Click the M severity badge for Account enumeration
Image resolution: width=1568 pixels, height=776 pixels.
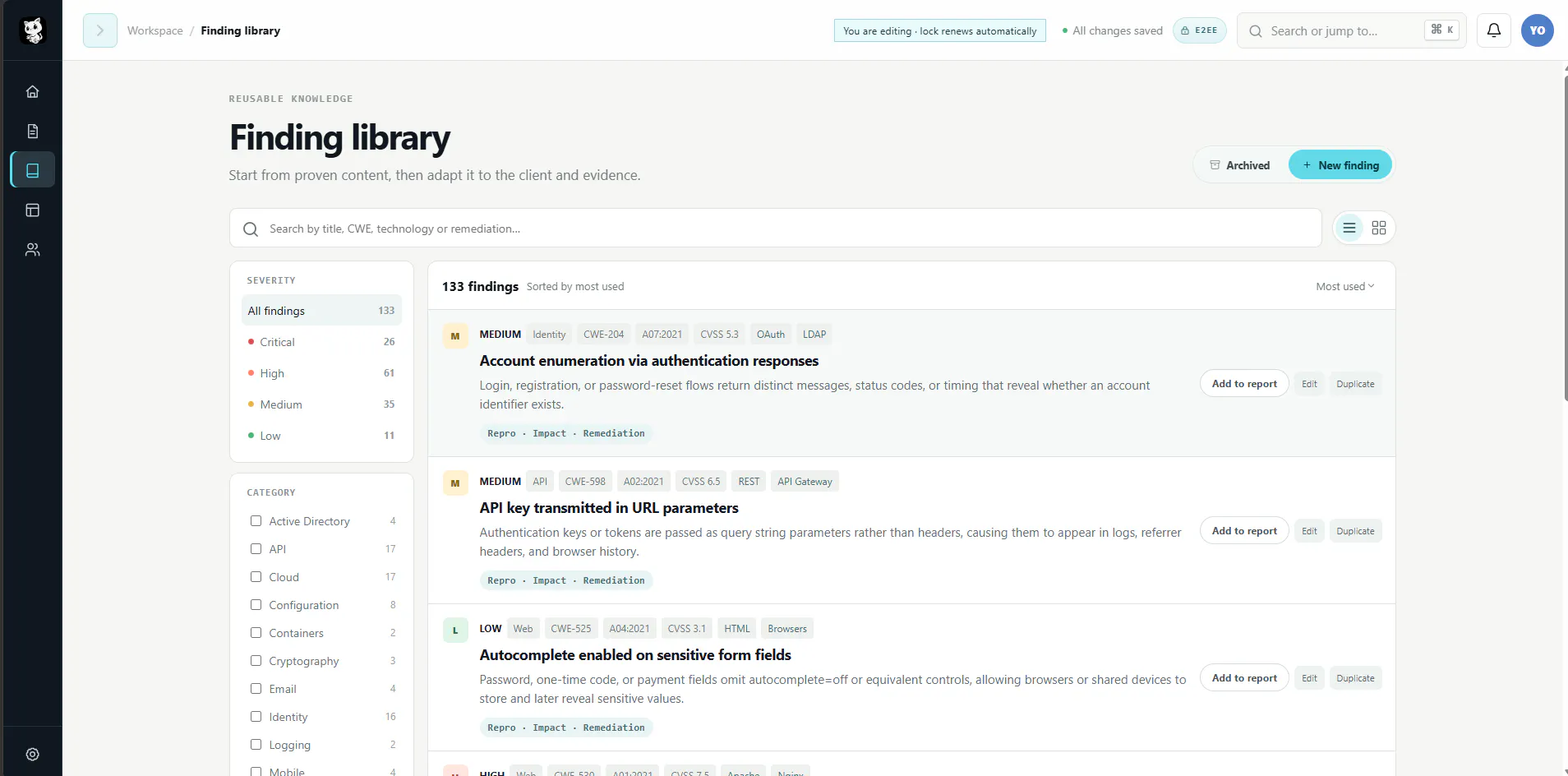pyautogui.click(x=455, y=335)
